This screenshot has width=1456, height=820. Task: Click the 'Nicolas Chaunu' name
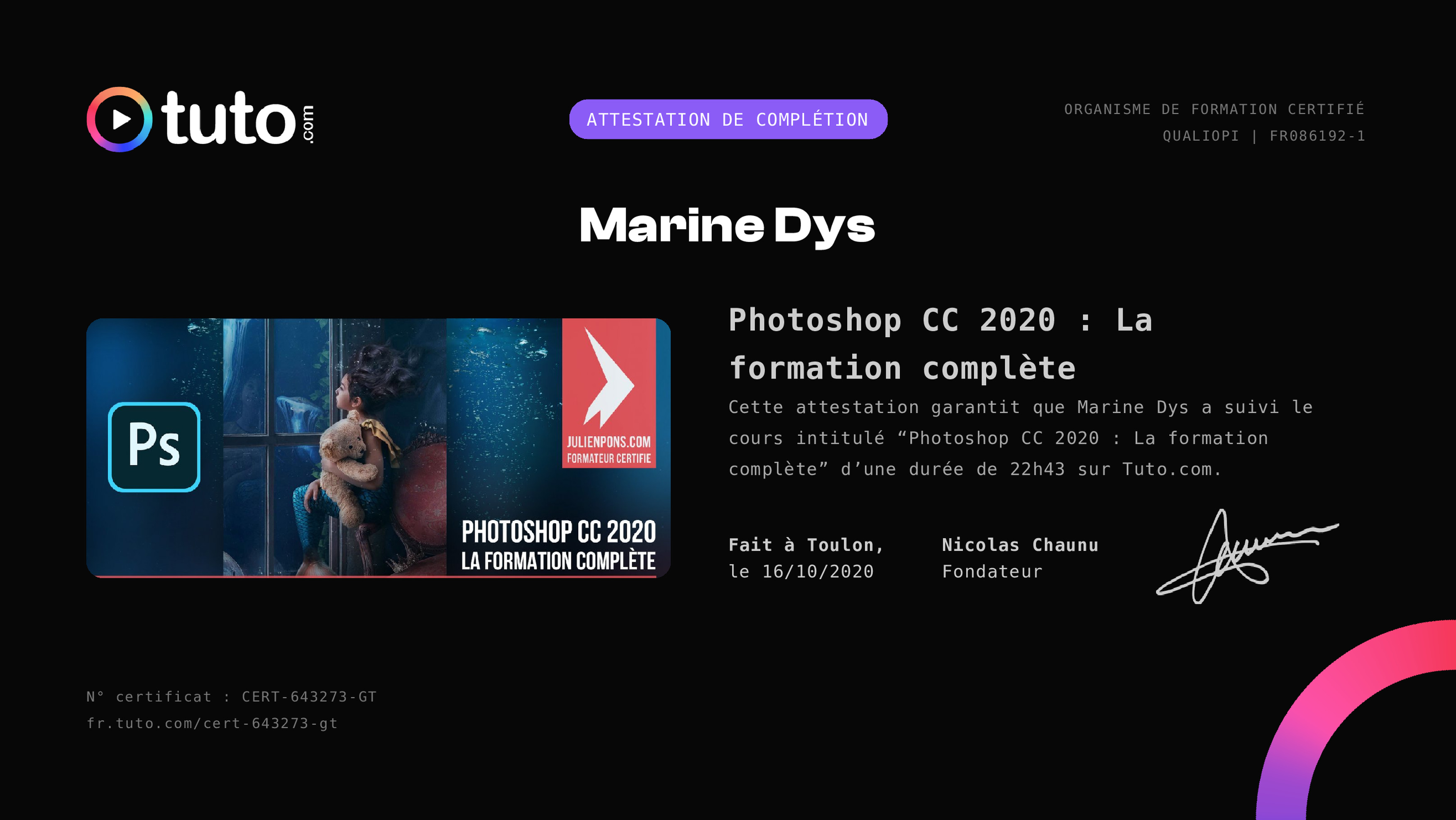(1020, 545)
